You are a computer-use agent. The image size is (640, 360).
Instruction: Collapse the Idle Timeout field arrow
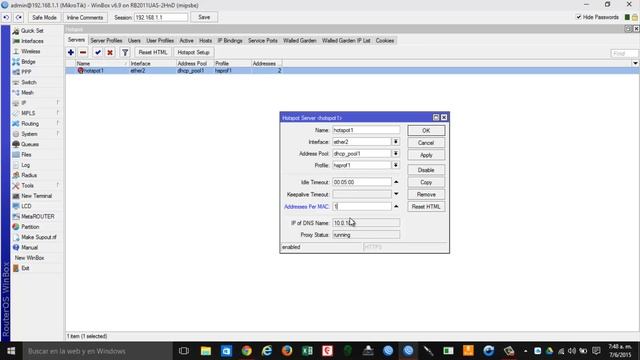click(396, 182)
